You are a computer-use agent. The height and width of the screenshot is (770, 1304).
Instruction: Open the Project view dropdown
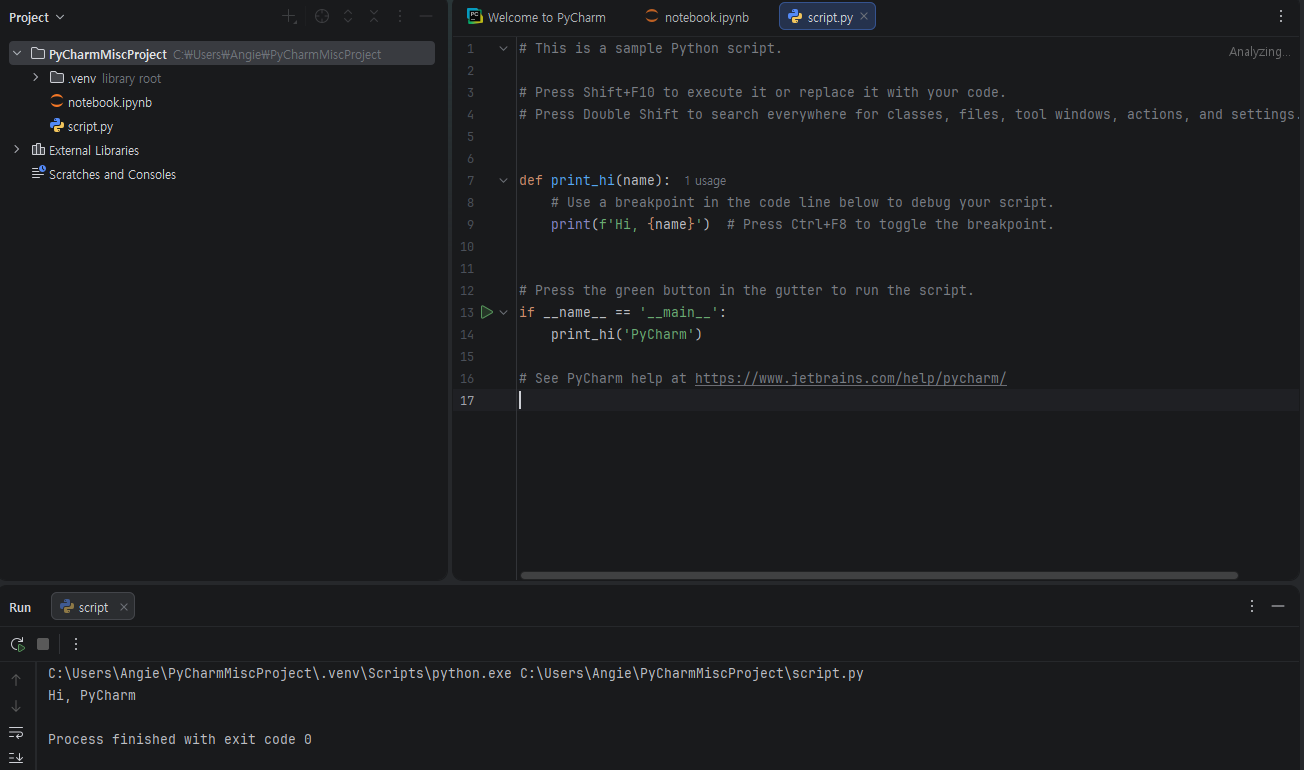point(36,17)
